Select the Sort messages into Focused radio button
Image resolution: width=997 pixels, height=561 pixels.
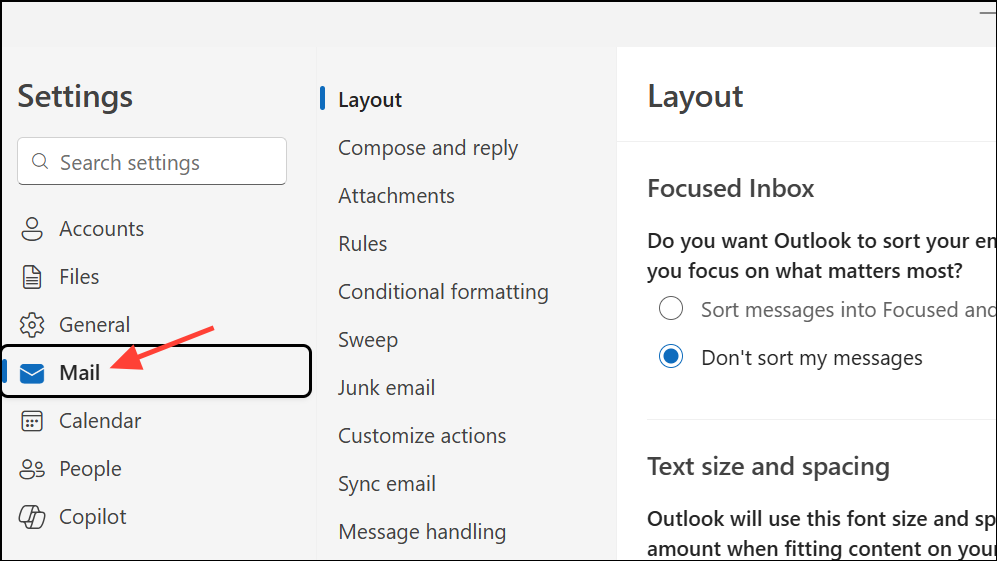click(x=671, y=308)
